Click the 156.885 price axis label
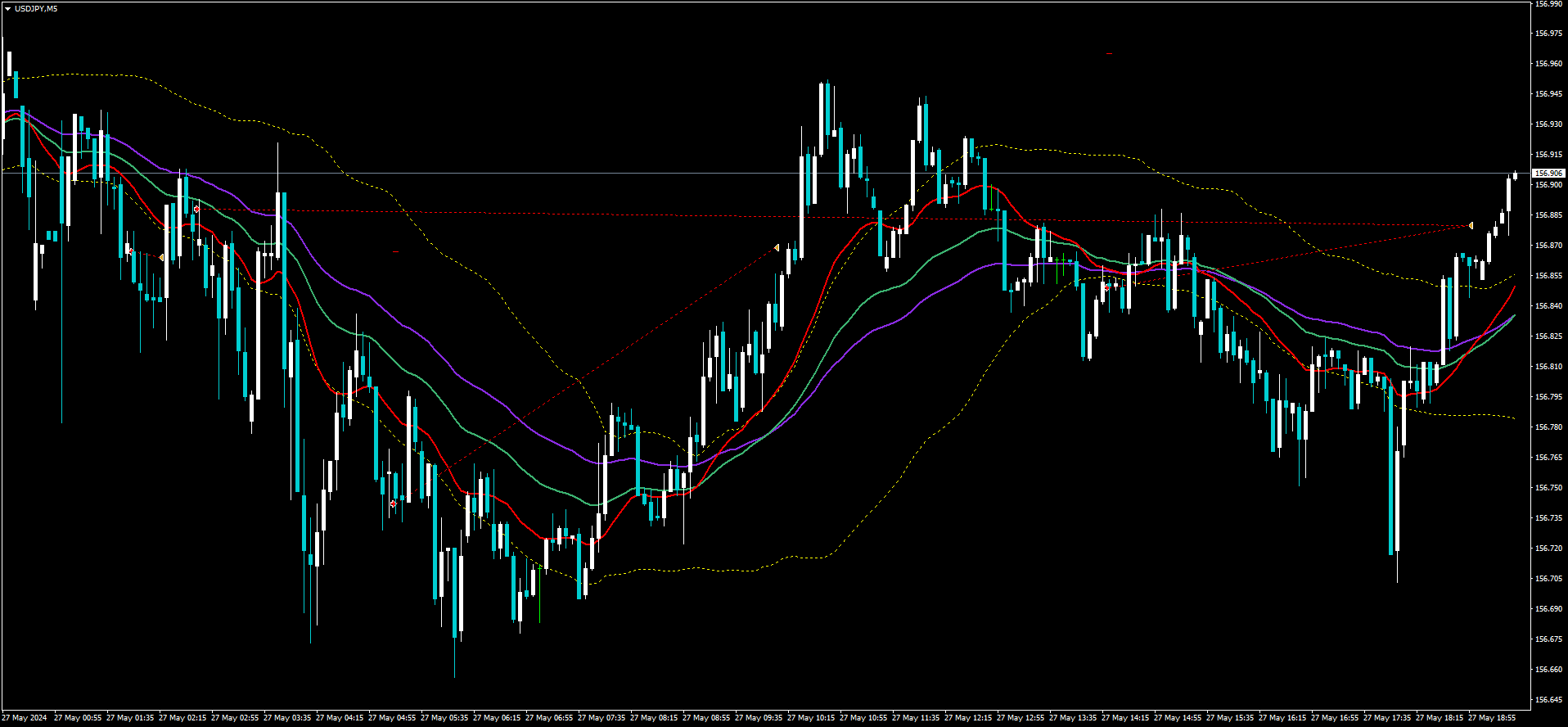 point(1548,215)
